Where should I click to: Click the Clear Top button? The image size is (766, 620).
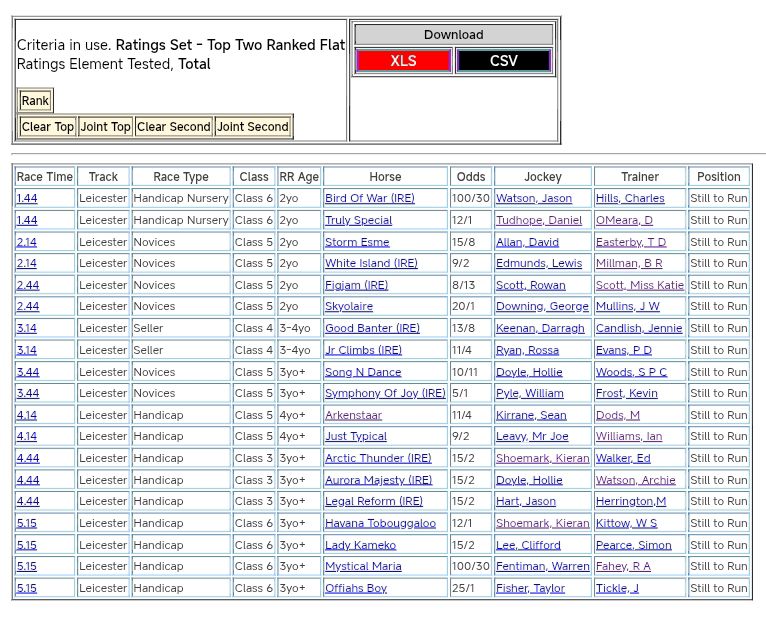(48, 127)
